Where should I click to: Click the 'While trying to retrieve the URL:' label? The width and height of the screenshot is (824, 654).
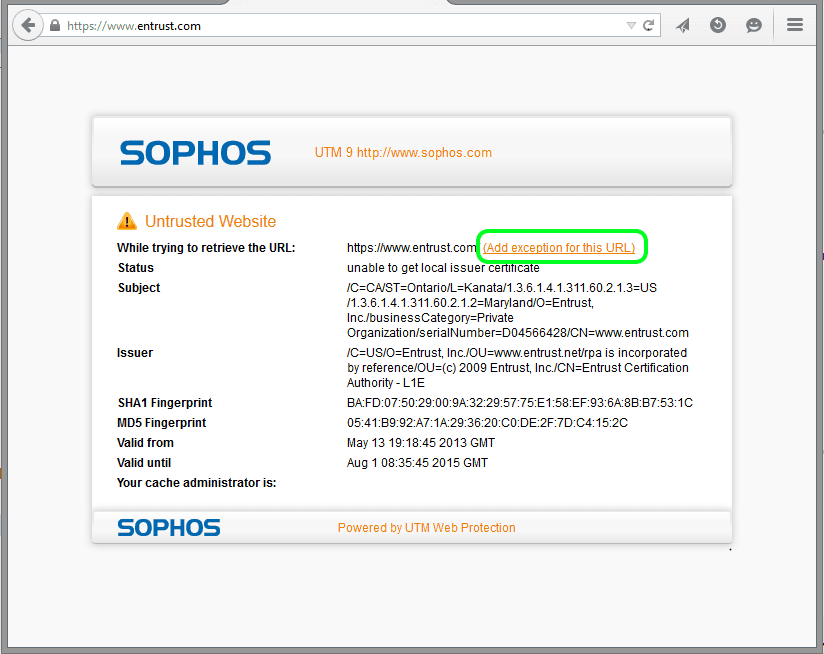pos(206,247)
